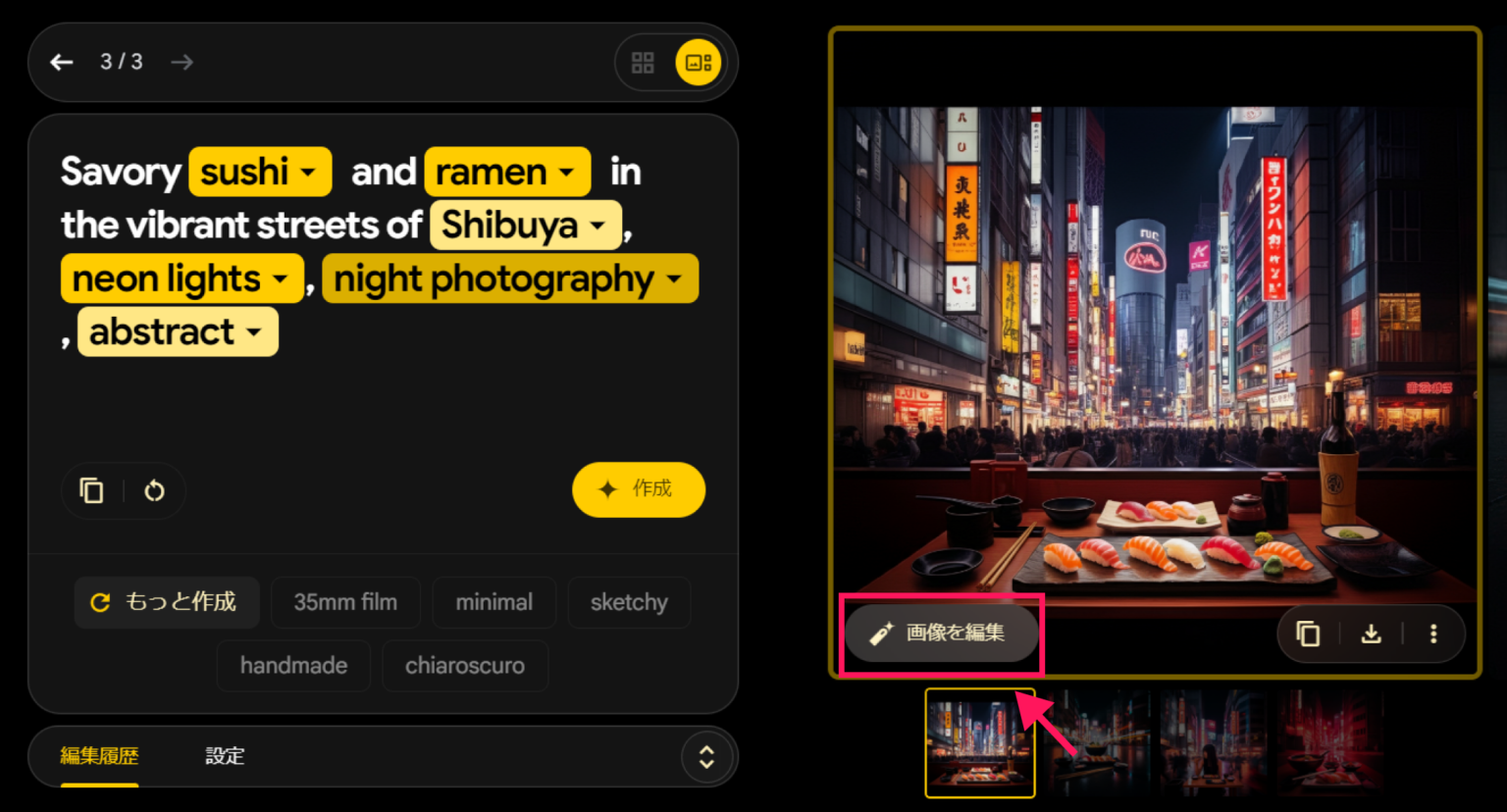Click the back arrow above the prompt

[62, 62]
